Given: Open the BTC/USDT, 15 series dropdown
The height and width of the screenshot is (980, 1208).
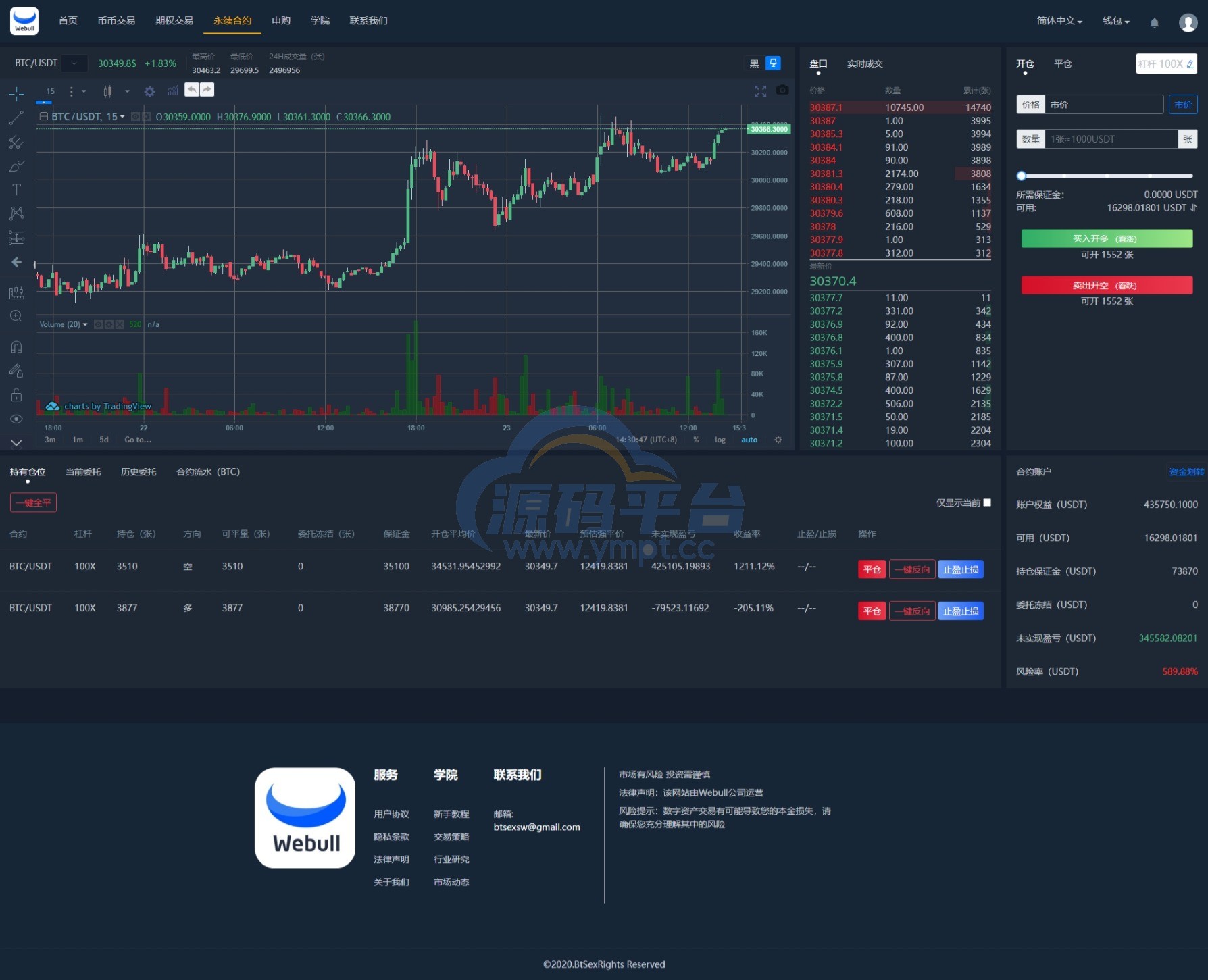Looking at the screenshot, I should pos(122,117).
